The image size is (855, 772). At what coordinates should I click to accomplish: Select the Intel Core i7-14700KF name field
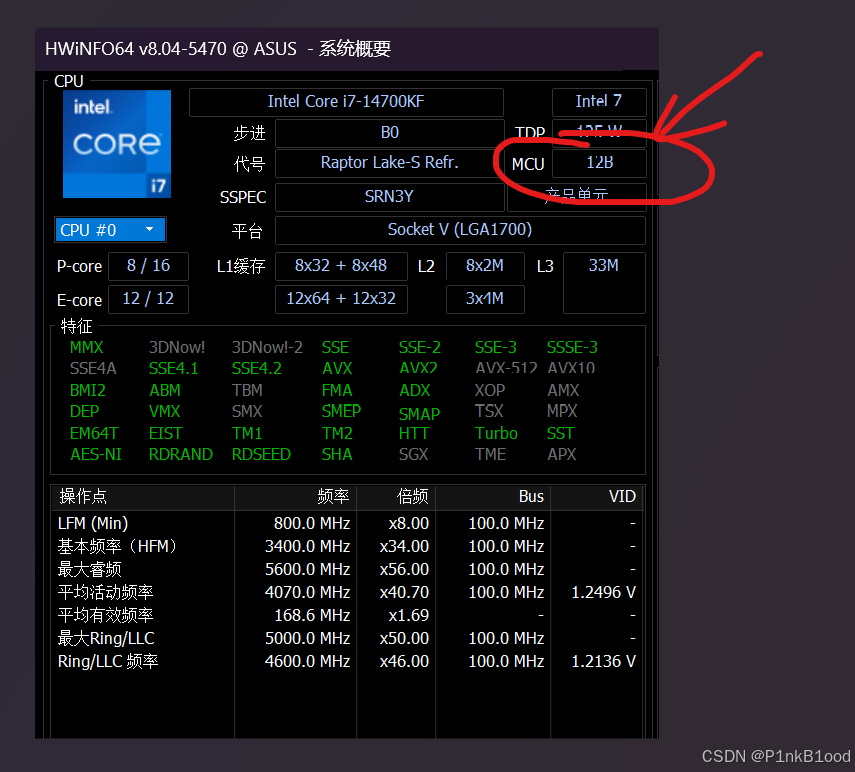[x=346, y=101]
